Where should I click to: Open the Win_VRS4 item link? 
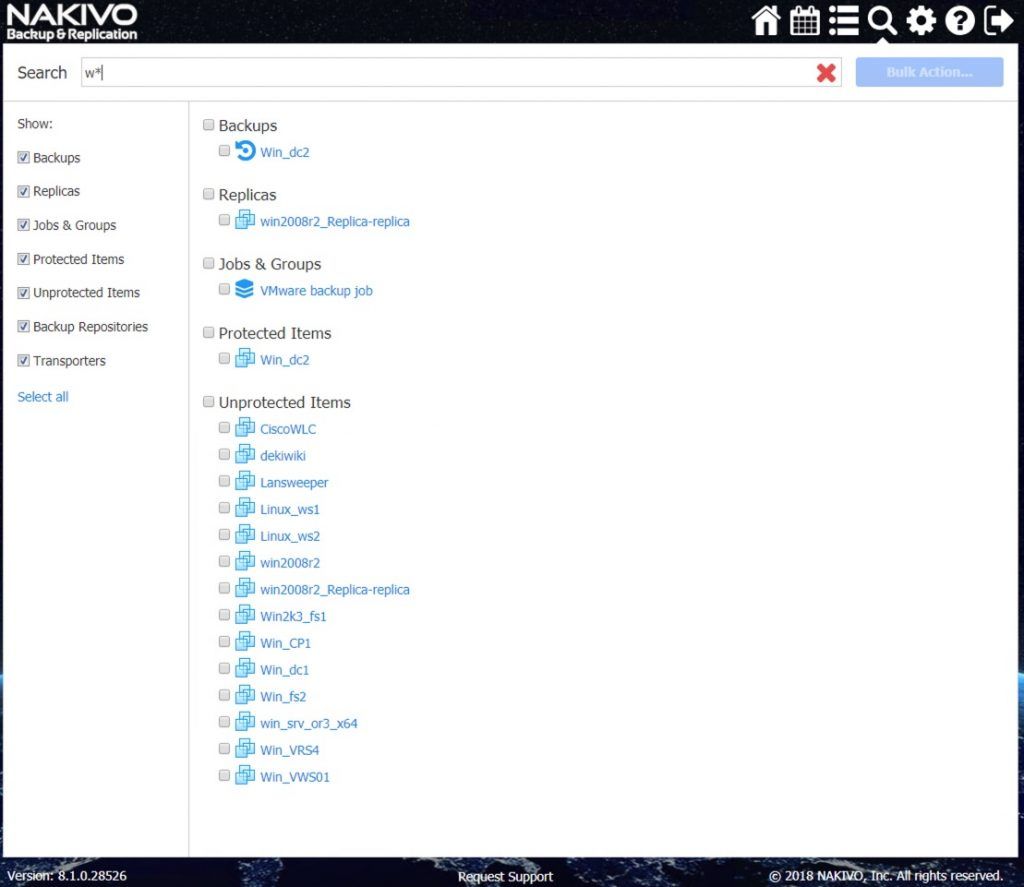tap(289, 750)
